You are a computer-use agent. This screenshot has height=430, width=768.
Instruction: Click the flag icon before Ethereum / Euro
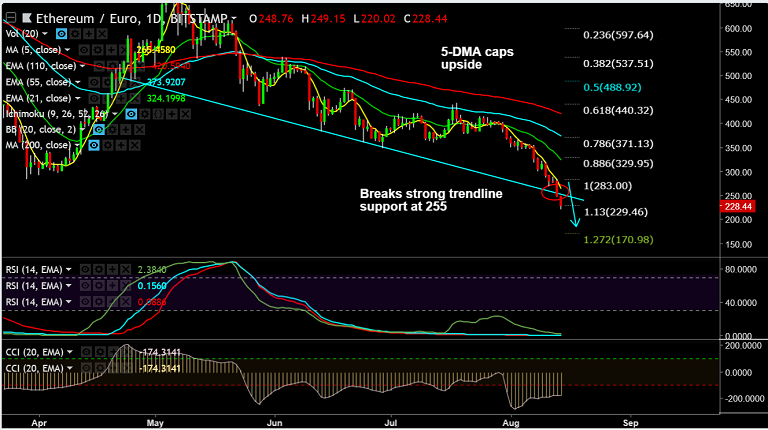click(x=27, y=18)
